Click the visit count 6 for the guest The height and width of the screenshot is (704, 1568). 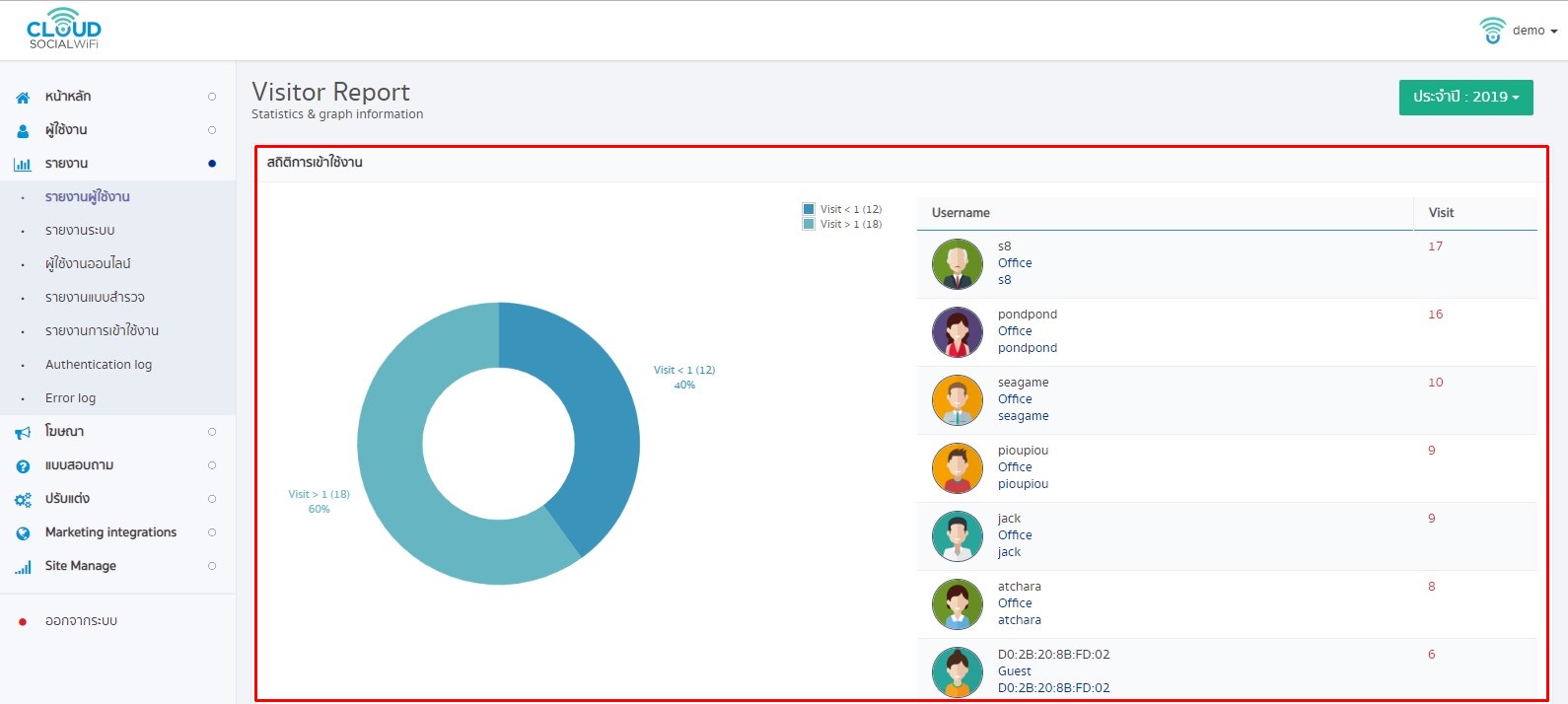point(1432,655)
